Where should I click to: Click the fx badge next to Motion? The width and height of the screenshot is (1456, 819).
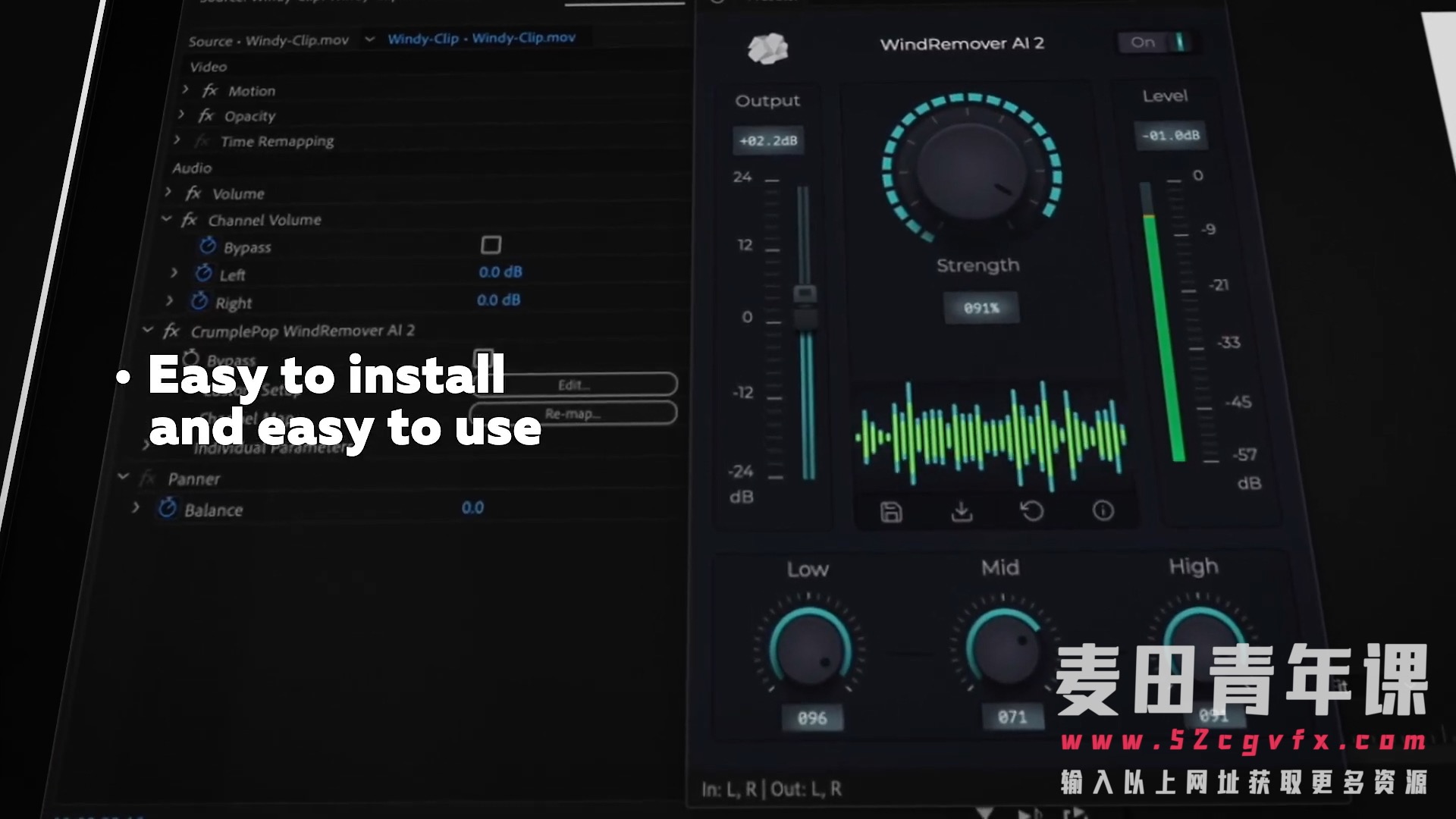[x=210, y=91]
